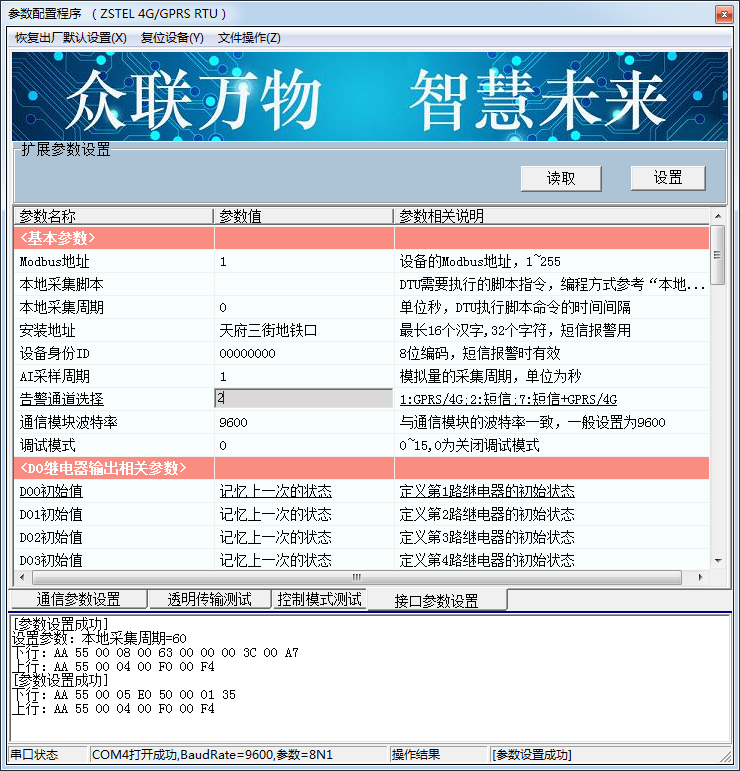Viewport: 740px width, 771px height.
Task: Switch to 控制模式测试 tab
Action: pyautogui.click(x=320, y=599)
